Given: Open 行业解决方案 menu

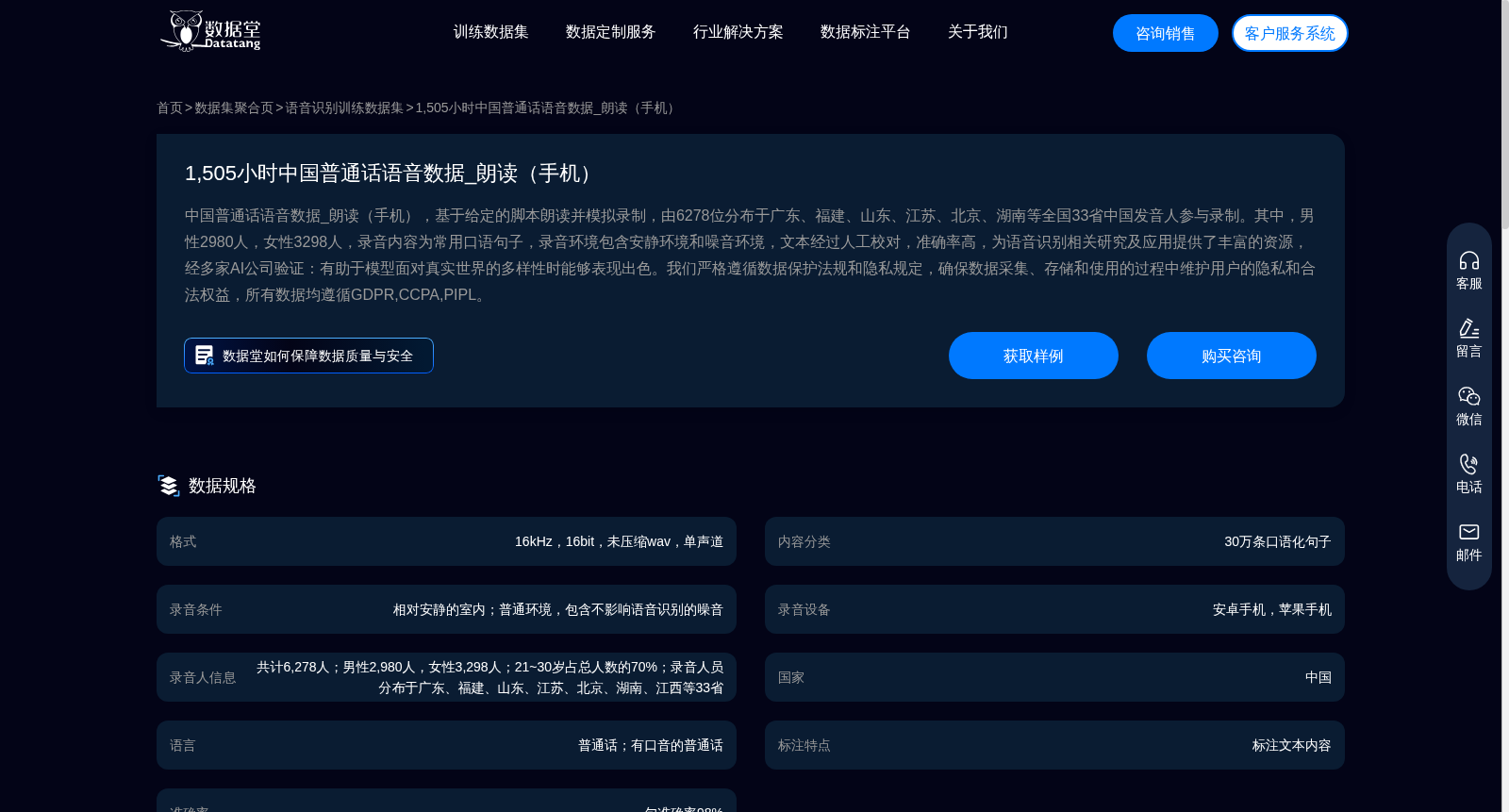Looking at the screenshot, I should point(738,32).
